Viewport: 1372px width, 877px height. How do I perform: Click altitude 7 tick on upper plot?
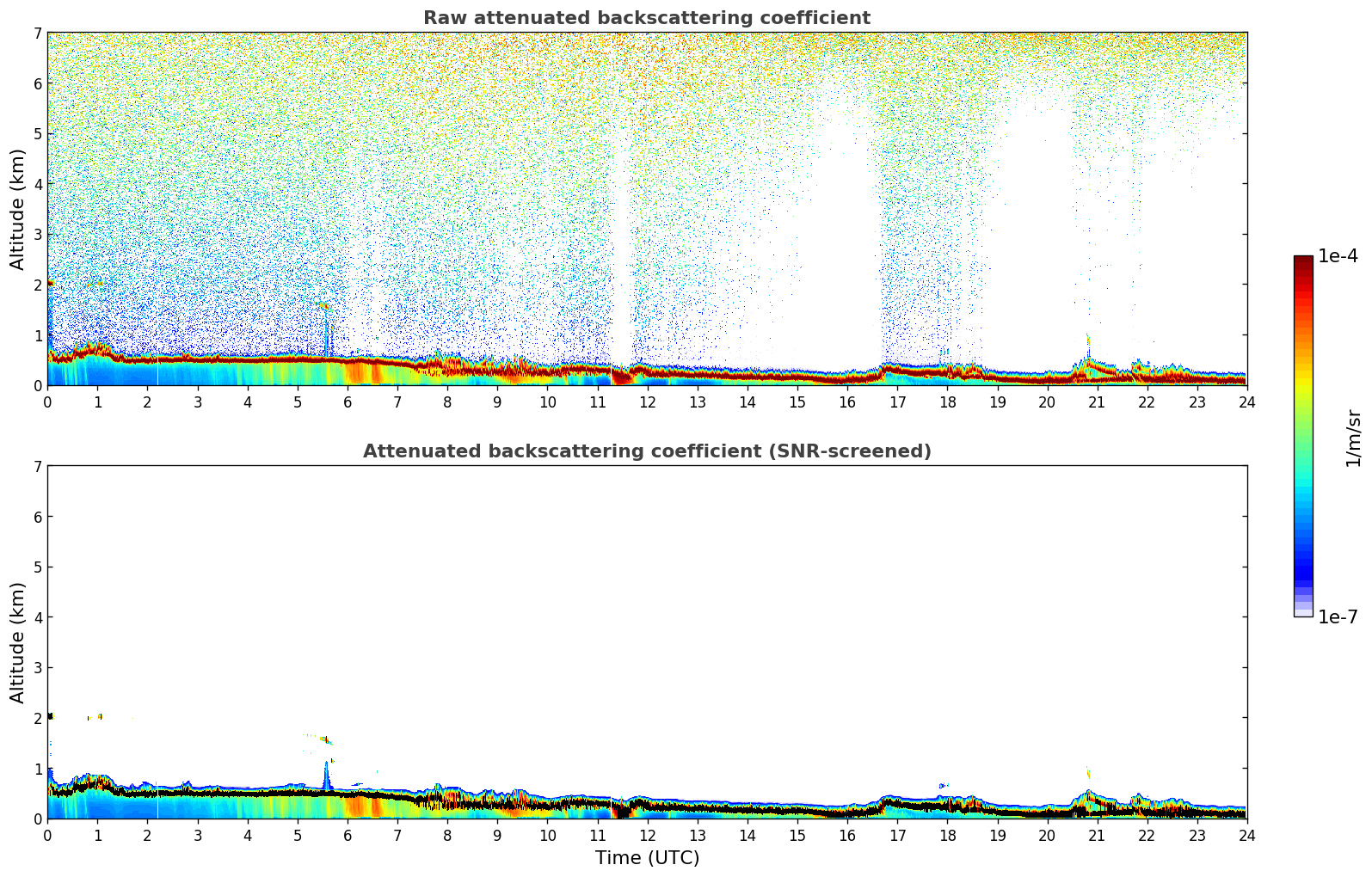[x=38, y=33]
